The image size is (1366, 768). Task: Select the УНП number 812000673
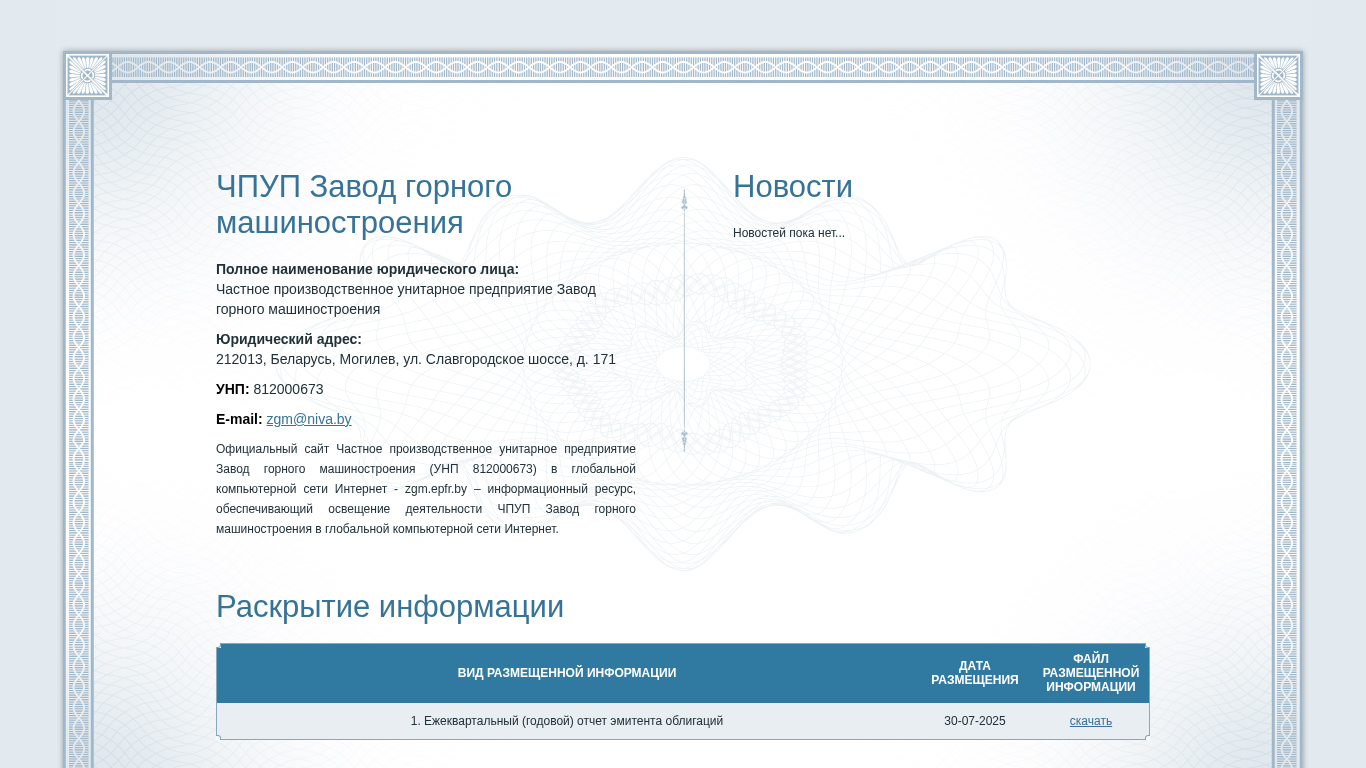(288, 389)
